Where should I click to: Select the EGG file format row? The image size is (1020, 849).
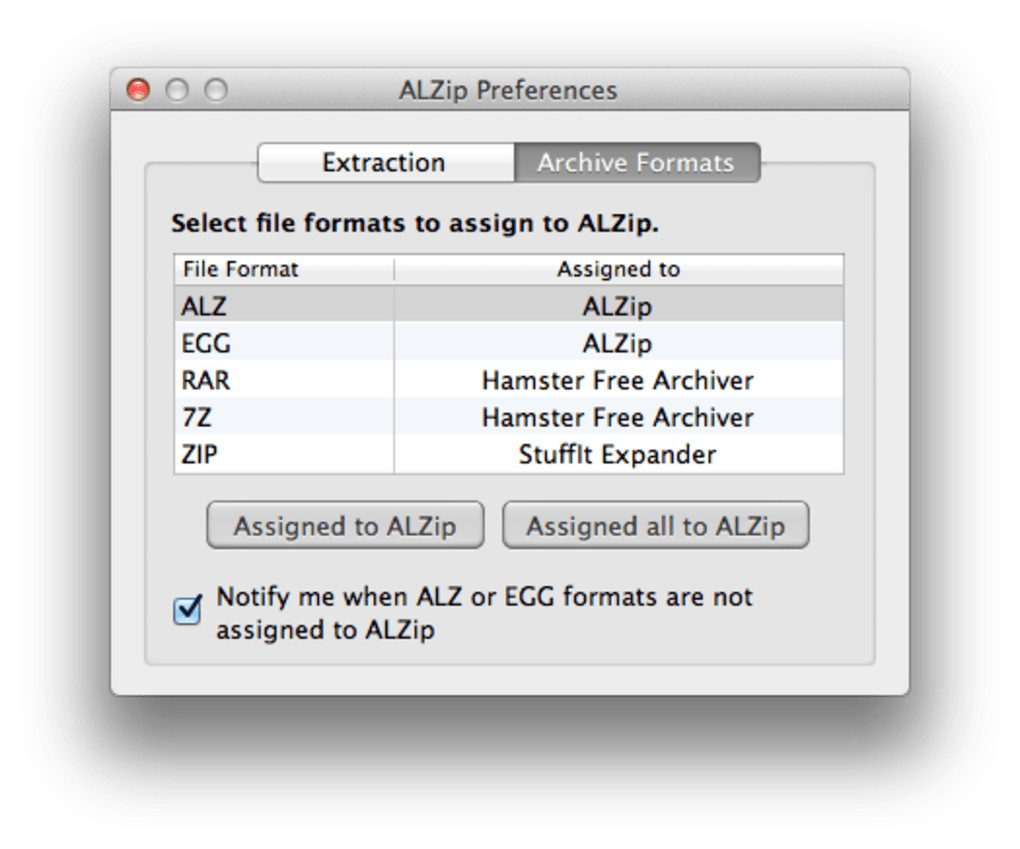pyautogui.click(x=206, y=343)
